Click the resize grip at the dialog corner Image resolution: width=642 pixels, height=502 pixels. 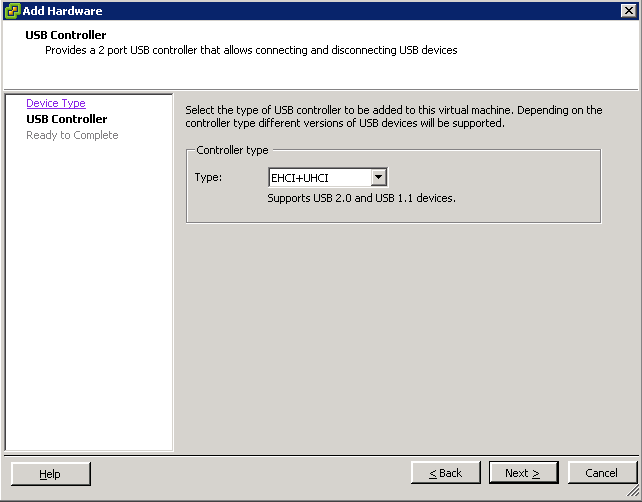[633, 492]
